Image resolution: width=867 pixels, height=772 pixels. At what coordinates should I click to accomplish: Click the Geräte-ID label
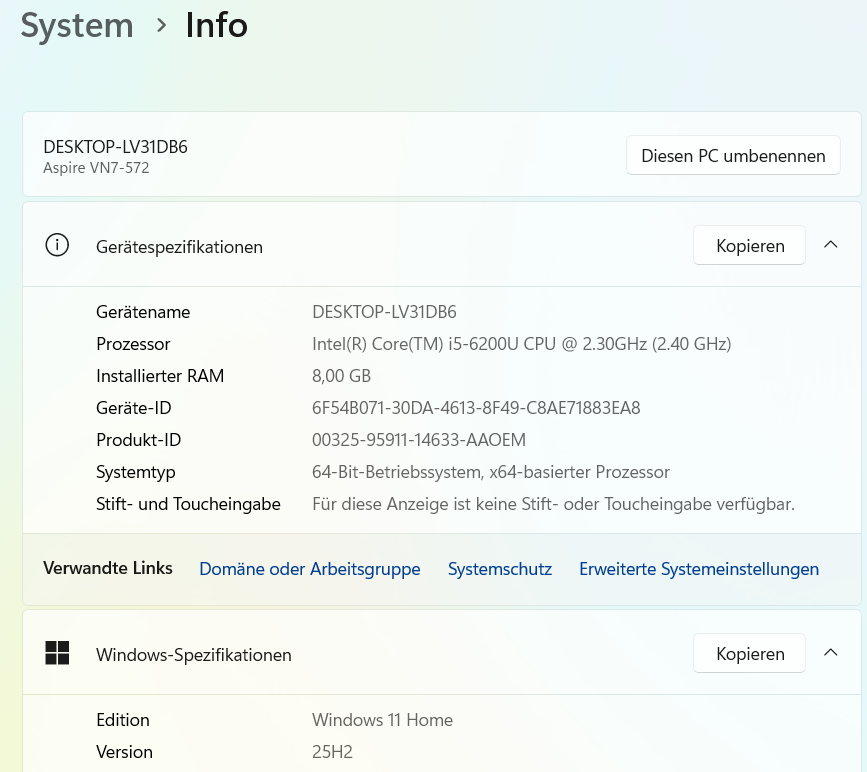point(134,408)
